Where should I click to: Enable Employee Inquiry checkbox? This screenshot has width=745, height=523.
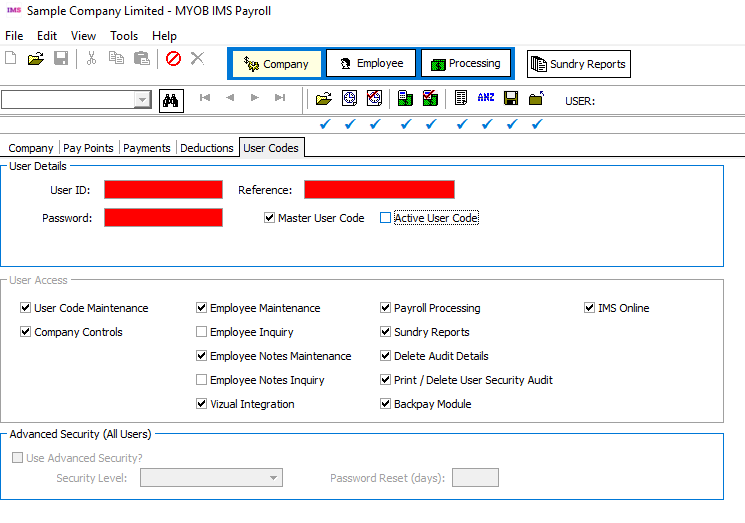click(x=201, y=332)
